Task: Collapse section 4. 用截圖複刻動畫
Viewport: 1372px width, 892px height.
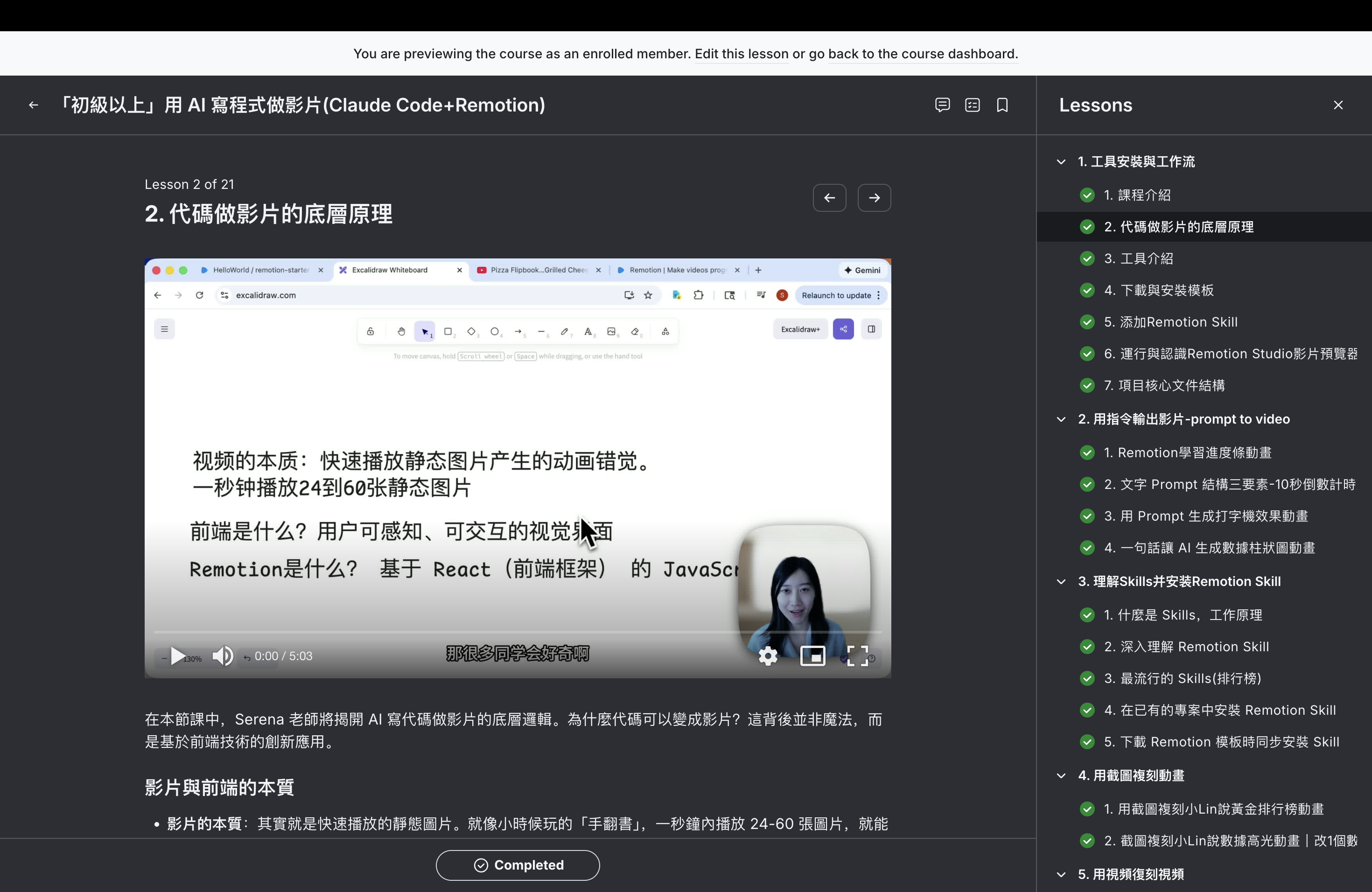Action: coord(1061,776)
